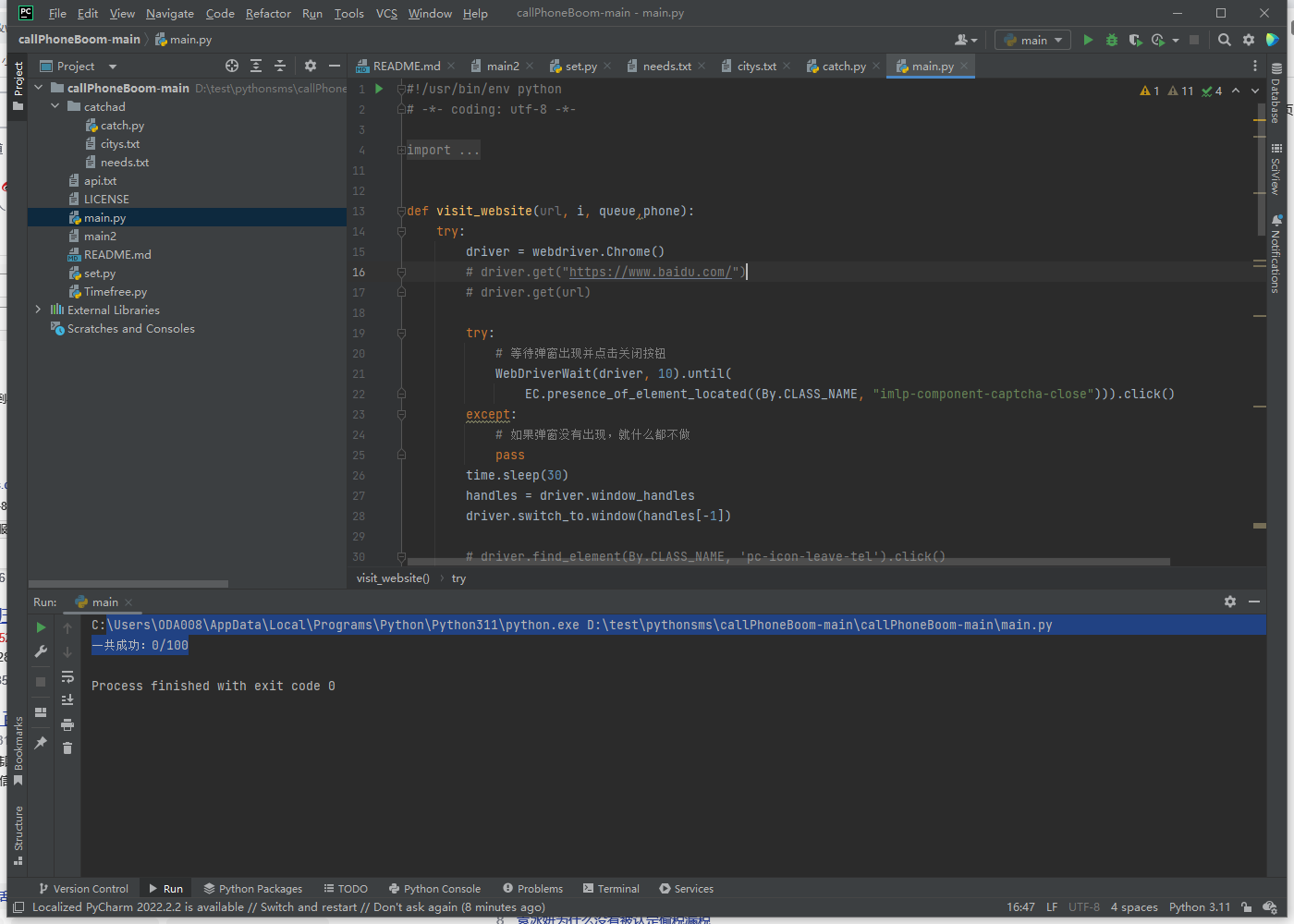1294x924 pixels.
Task: Run main using the green play toolbar icon
Action: (x=1088, y=39)
